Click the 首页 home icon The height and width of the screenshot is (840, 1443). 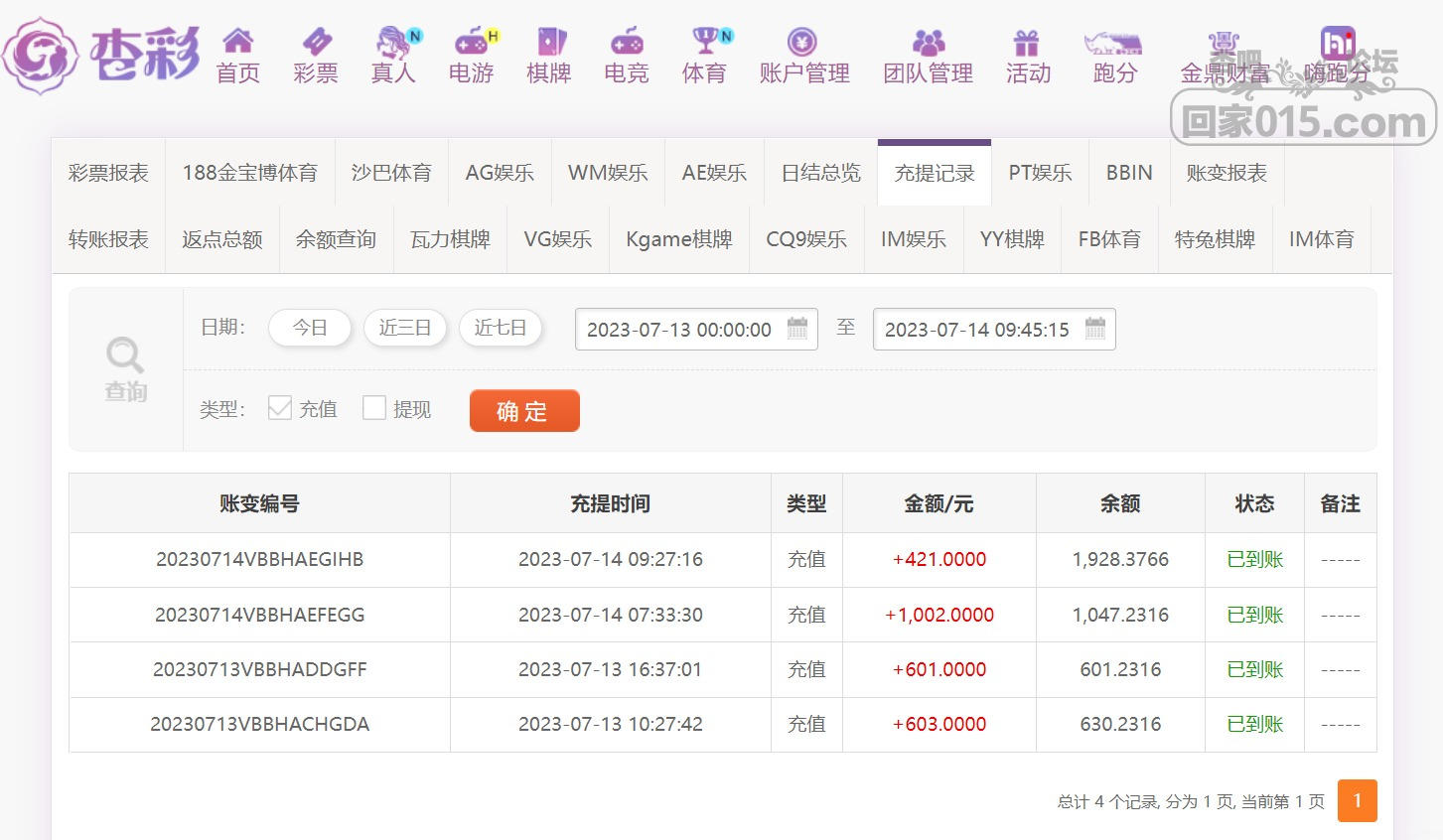click(x=237, y=42)
